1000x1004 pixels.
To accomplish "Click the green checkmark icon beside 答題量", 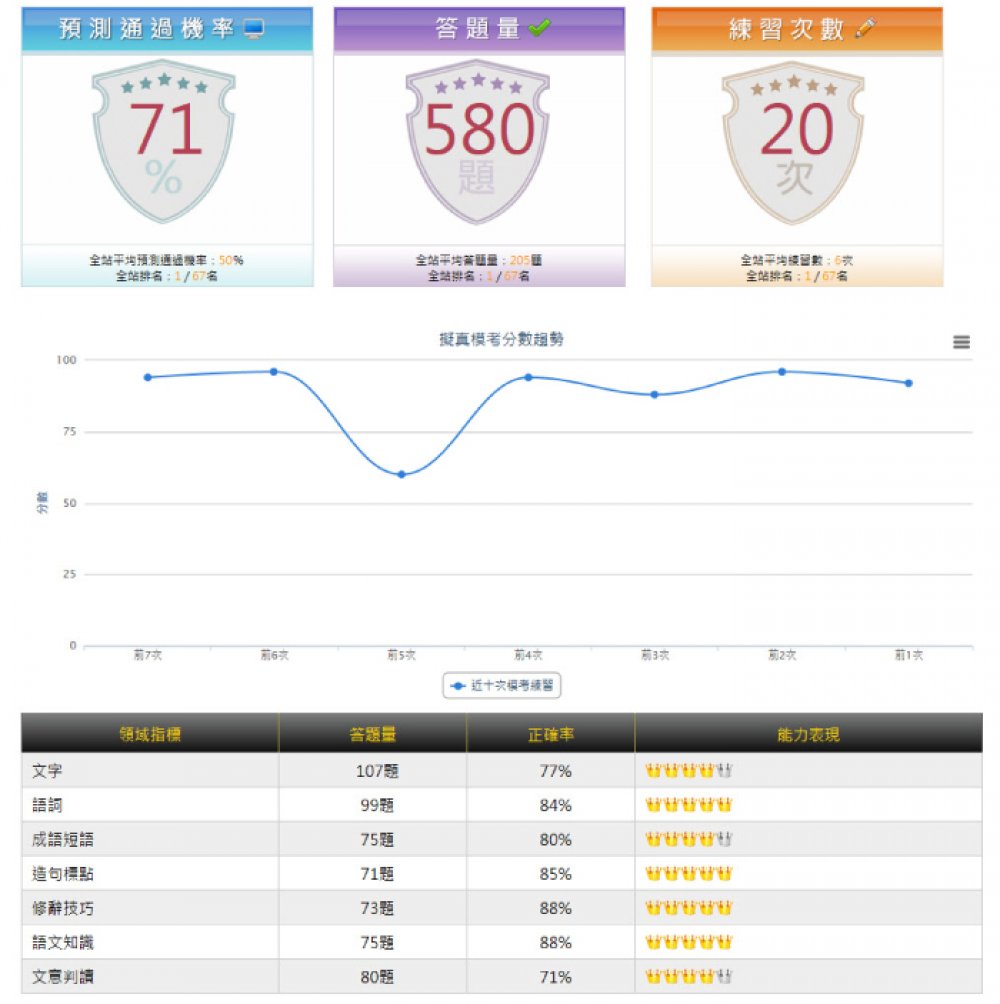I will coord(539,30).
